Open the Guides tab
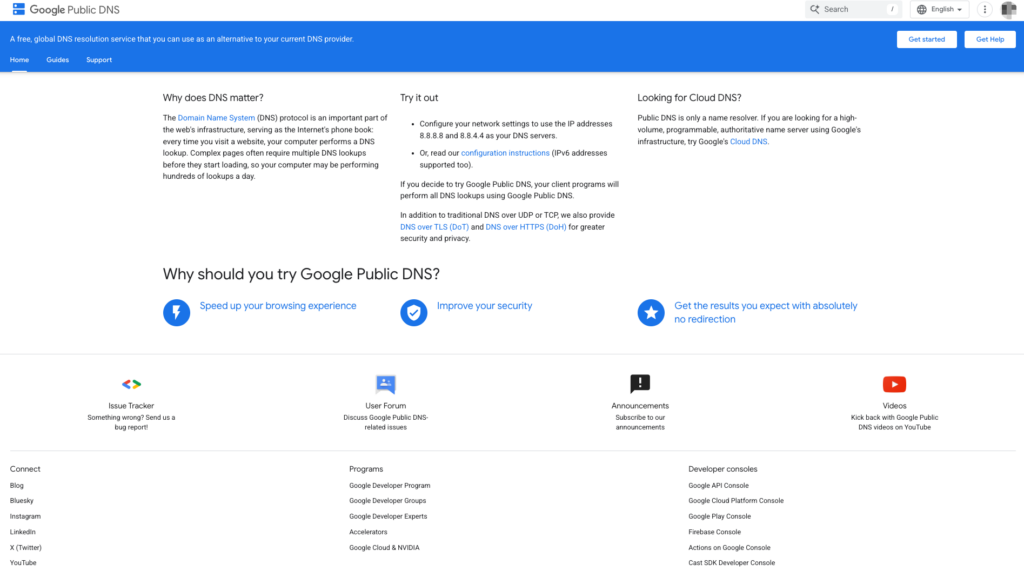The height and width of the screenshot is (571, 1024). click(57, 59)
